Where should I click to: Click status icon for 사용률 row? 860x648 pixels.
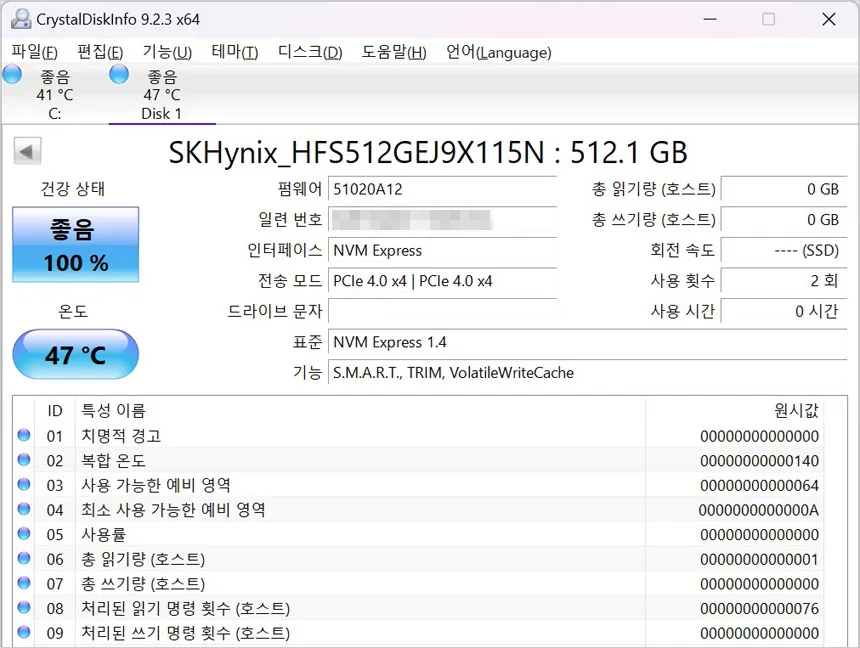(24, 535)
